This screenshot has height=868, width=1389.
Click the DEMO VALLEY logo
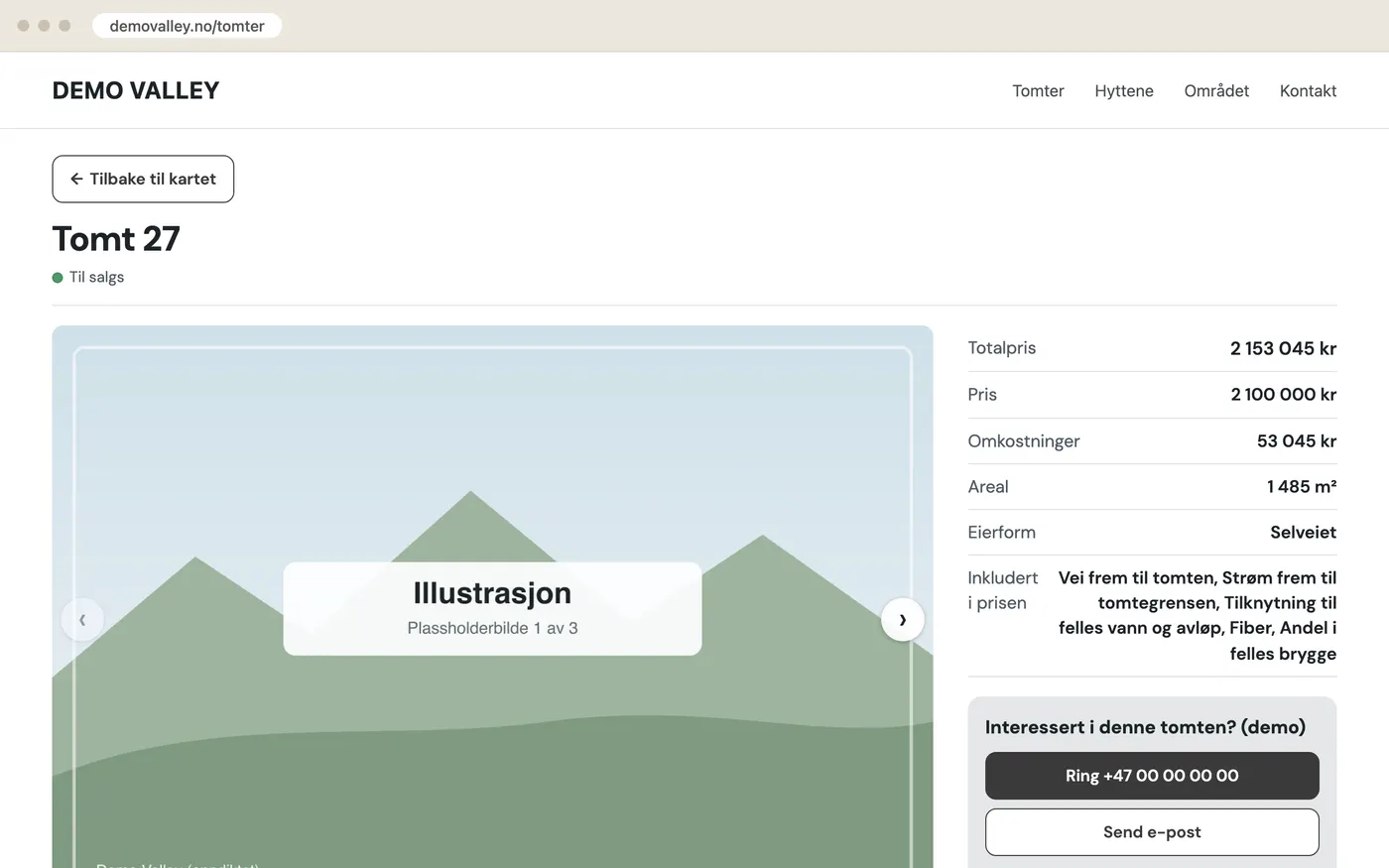(x=136, y=90)
